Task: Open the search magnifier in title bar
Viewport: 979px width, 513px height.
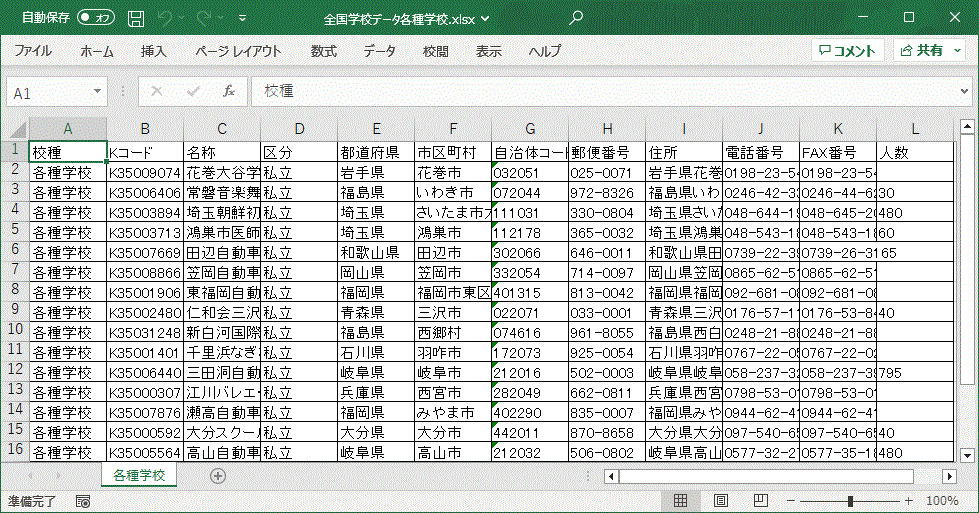Action: tap(576, 18)
